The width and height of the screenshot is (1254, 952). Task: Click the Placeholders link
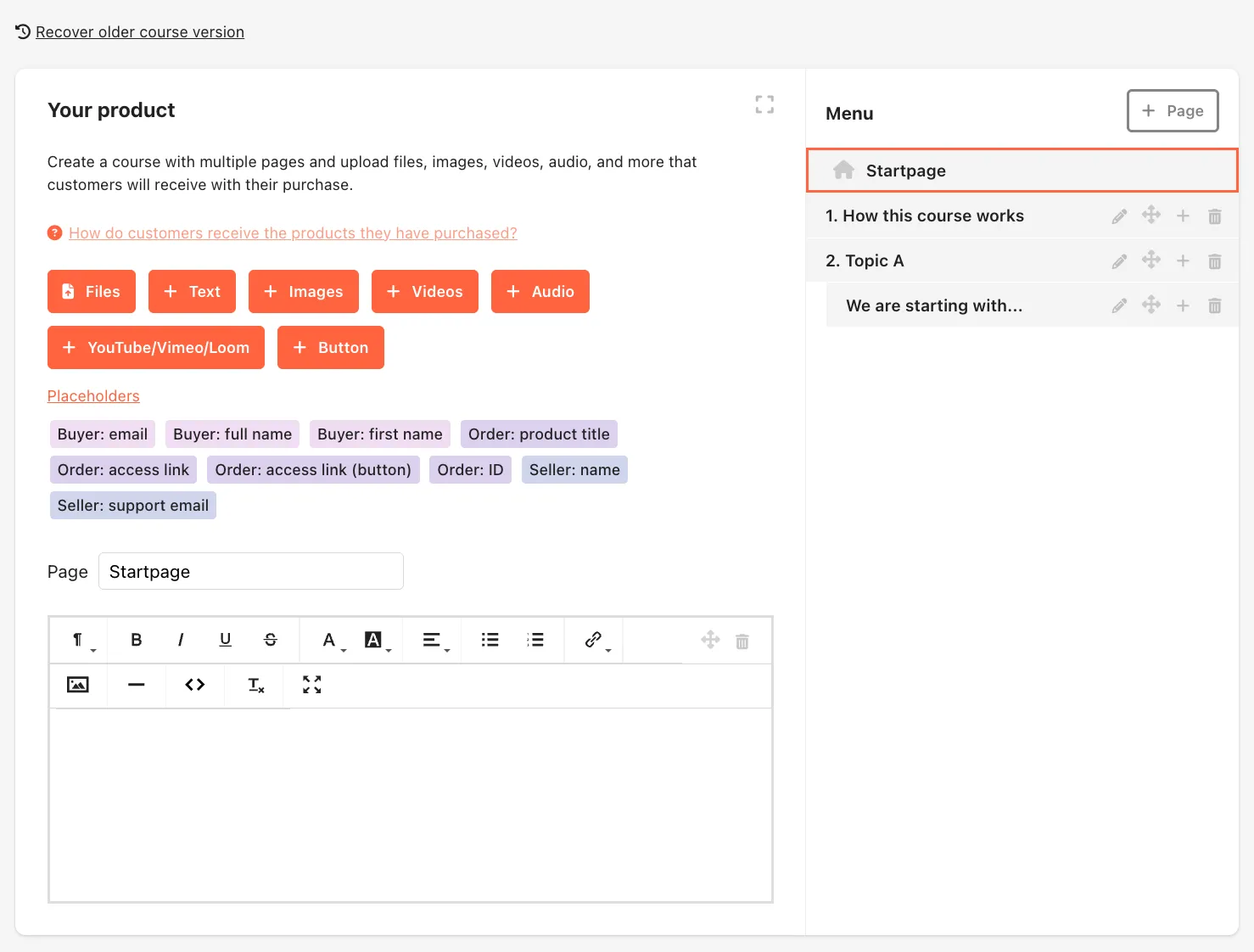click(x=93, y=396)
